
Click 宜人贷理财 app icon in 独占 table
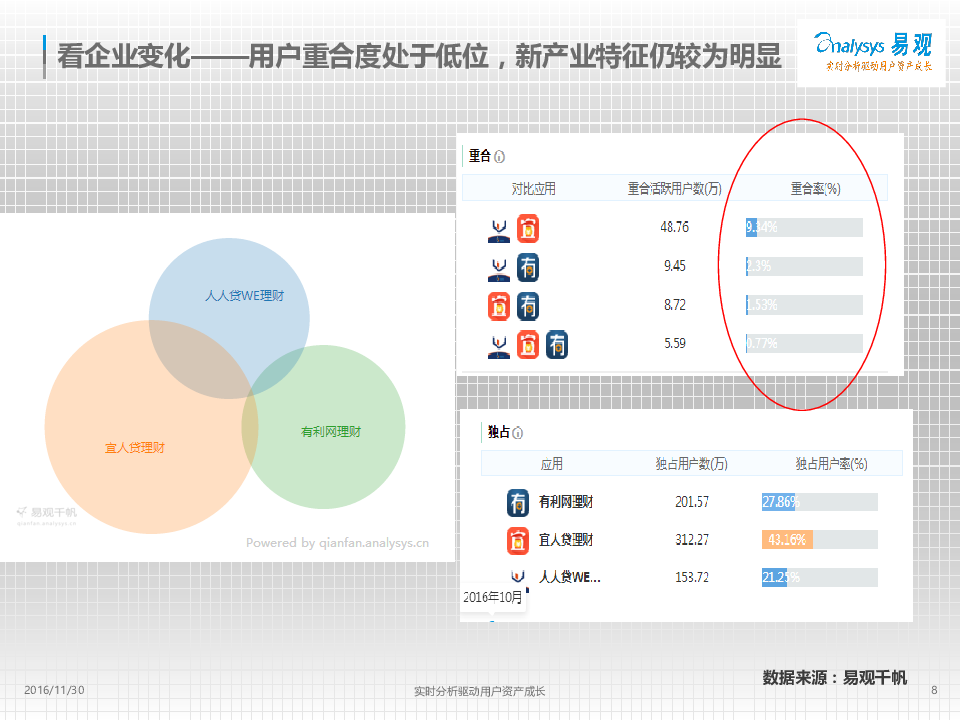point(518,540)
